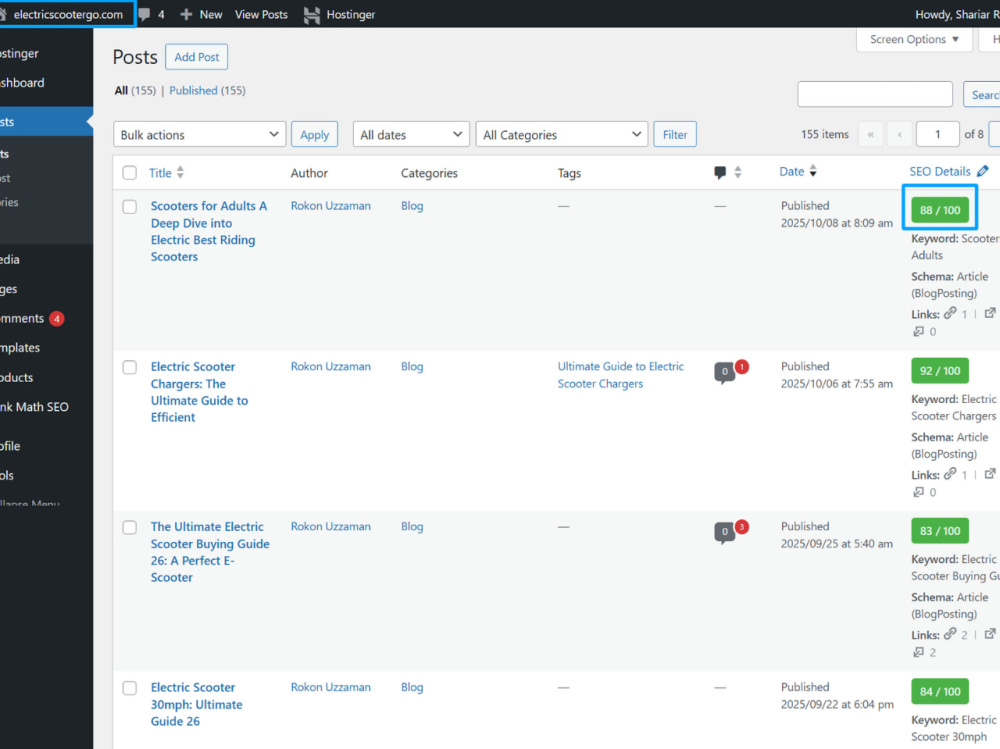1000x749 pixels.
Task: Click the pencil edit icon beside SEO Details
Action: (x=983, y=171)
